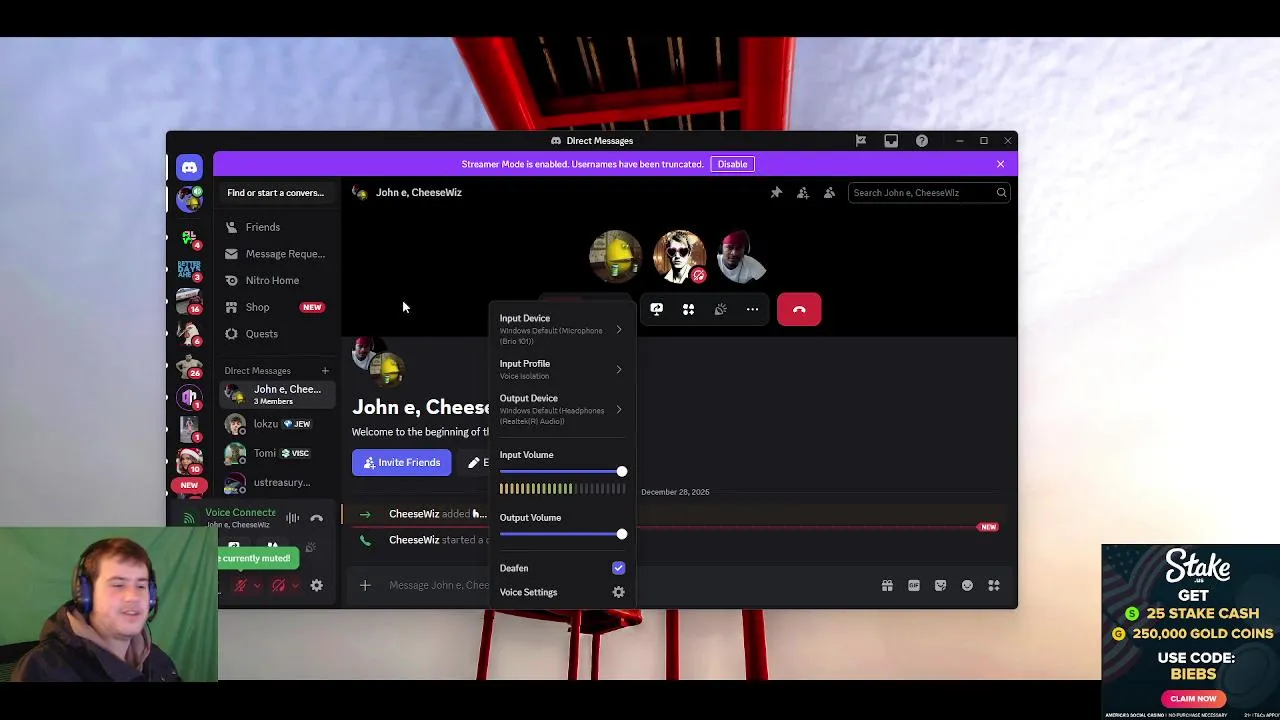Image resolution: width=1280 pixels, height=720 pixels.
Task: Open User Settings gear in user panel
Action: tap(316, 586)
